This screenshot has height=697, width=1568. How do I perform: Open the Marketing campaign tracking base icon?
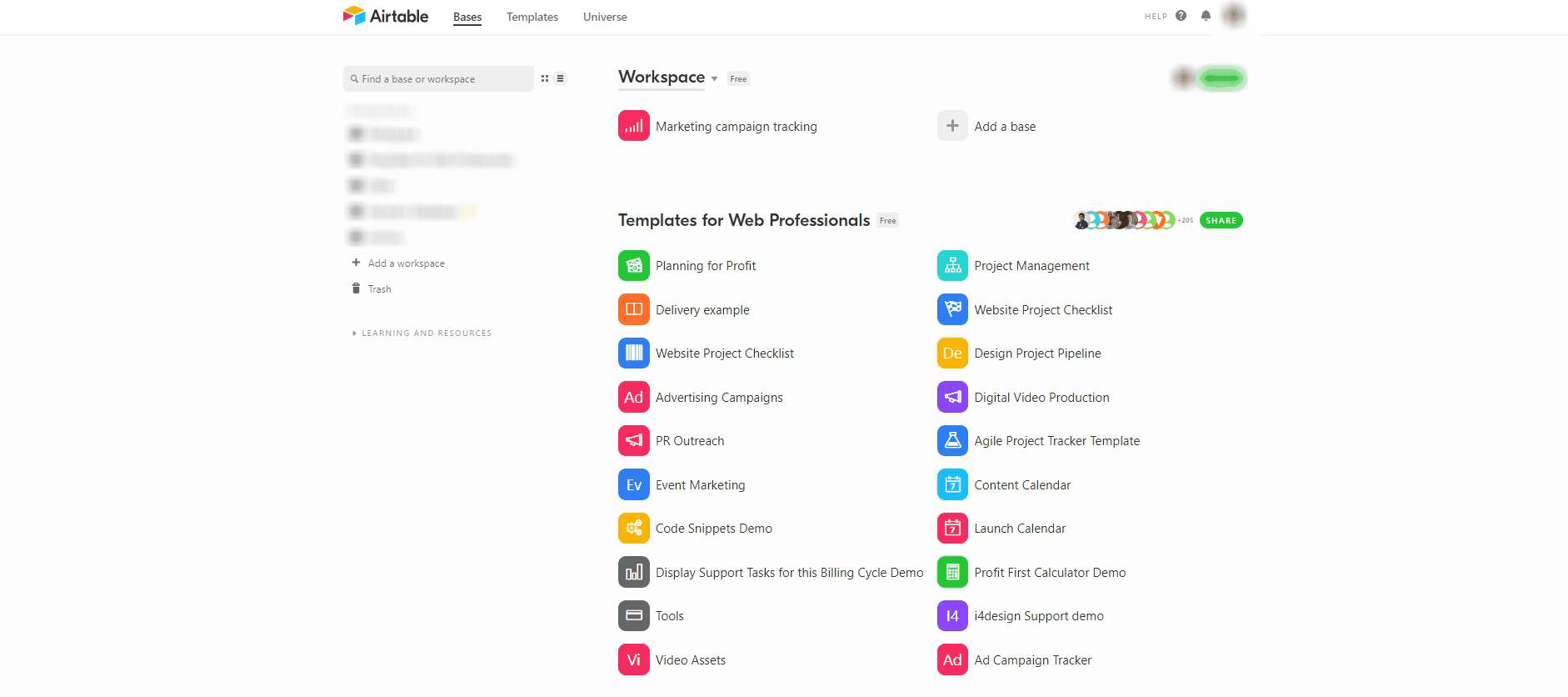633,126
